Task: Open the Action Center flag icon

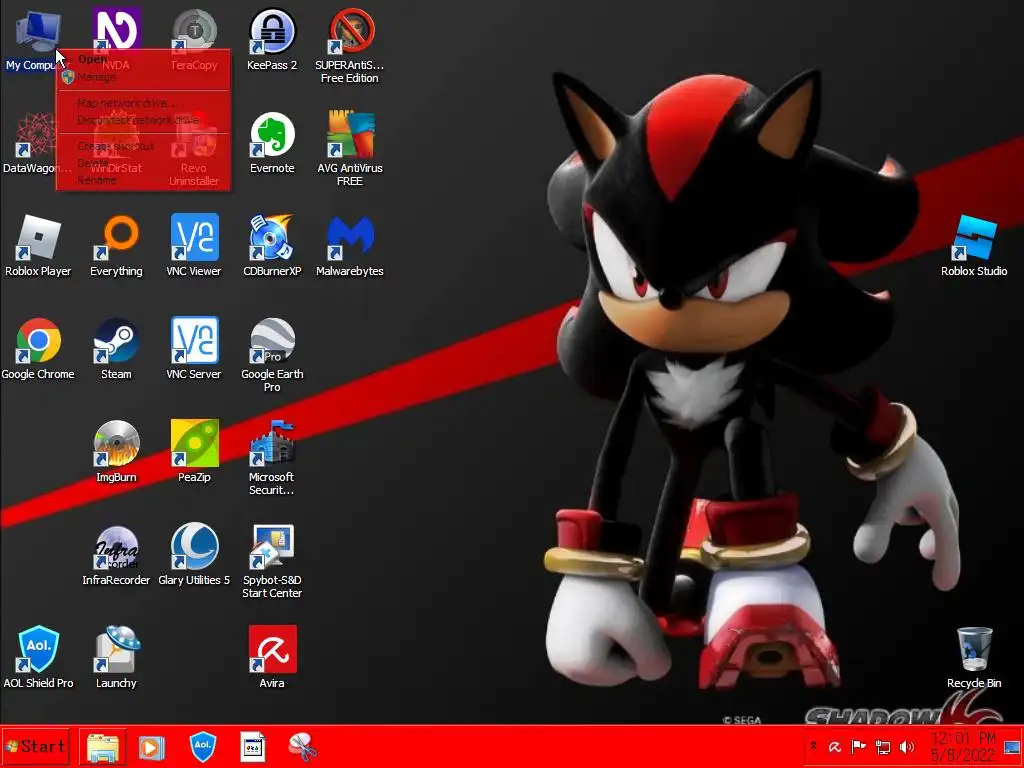Action: click(x=859, y=746)
